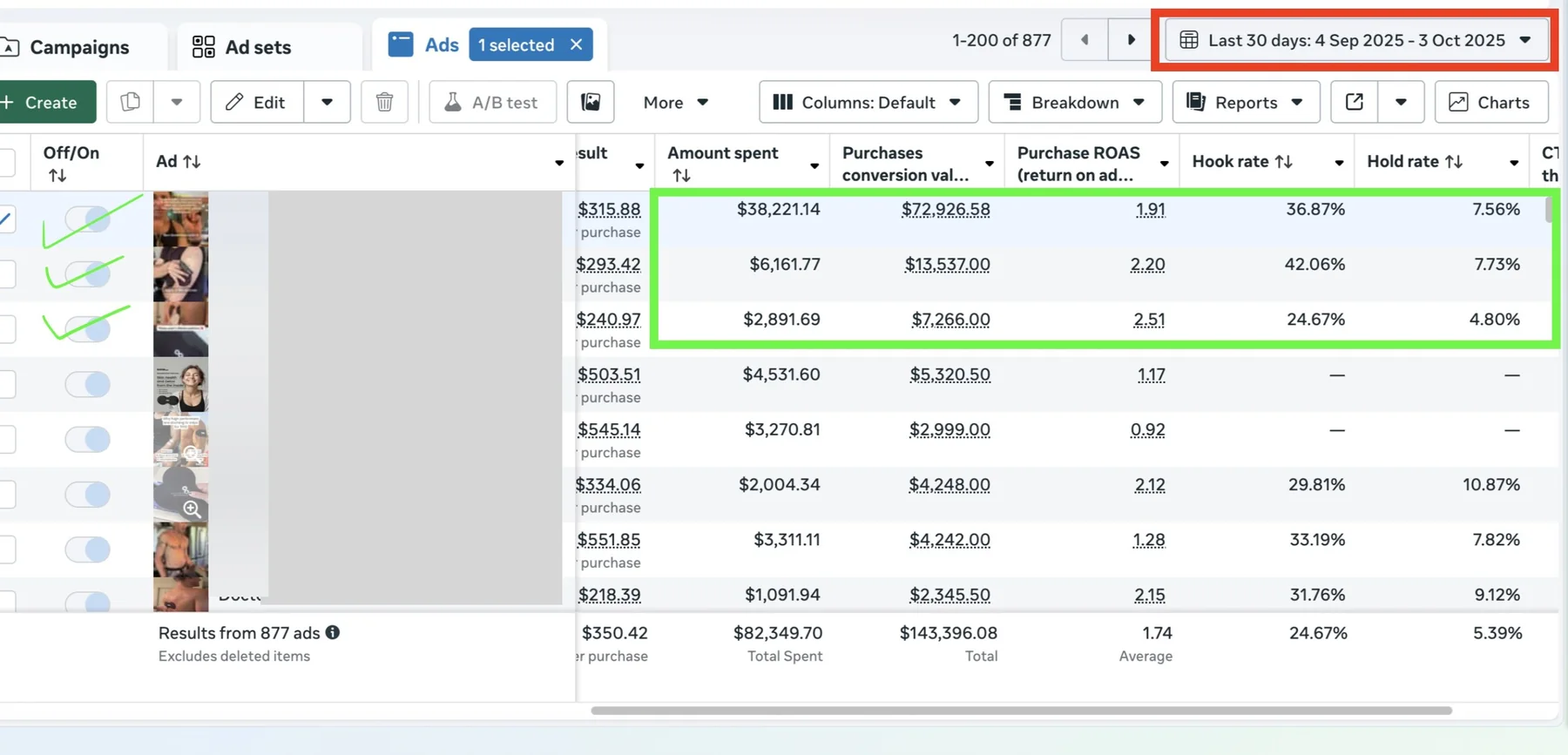
Task: Click the 1.91 Purchase ROAS value
Action: click(x=1150, y=209)
